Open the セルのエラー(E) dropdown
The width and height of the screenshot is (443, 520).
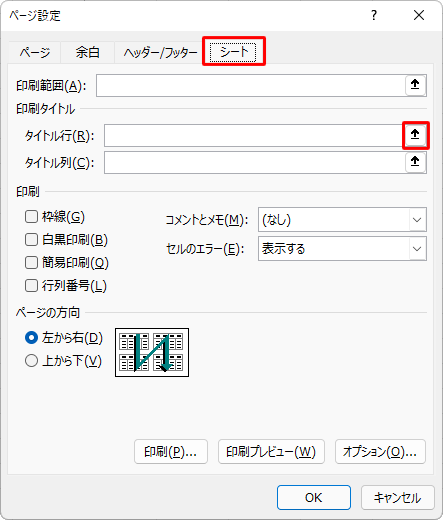[x=342, y=249]
